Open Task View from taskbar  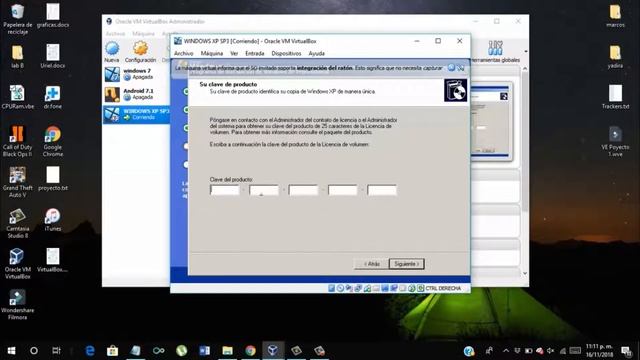56,351
